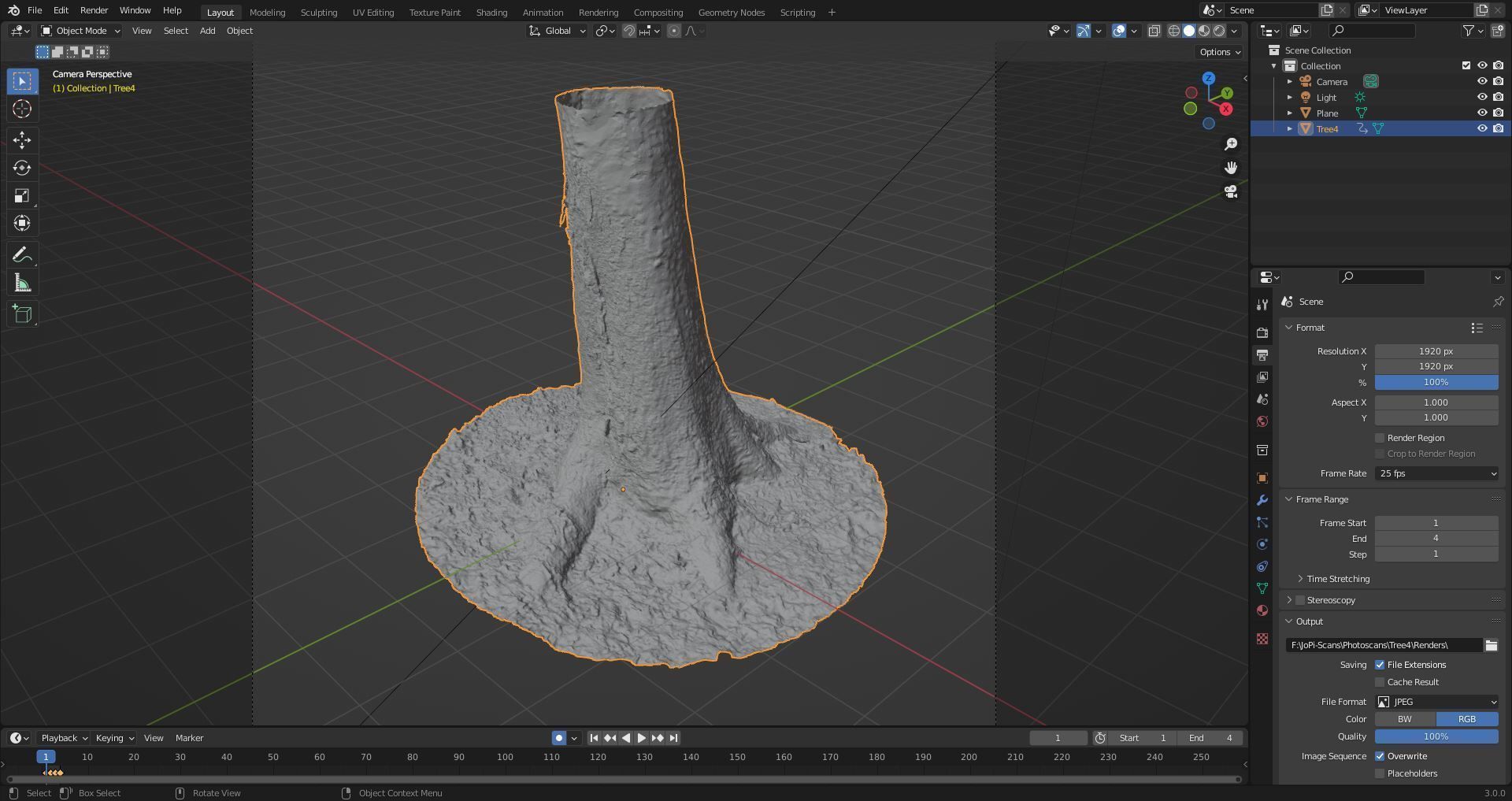Adjust the JPEG Quality 100% slider
Viewport: 1512px width, 801px height.
coord(1436,736)
